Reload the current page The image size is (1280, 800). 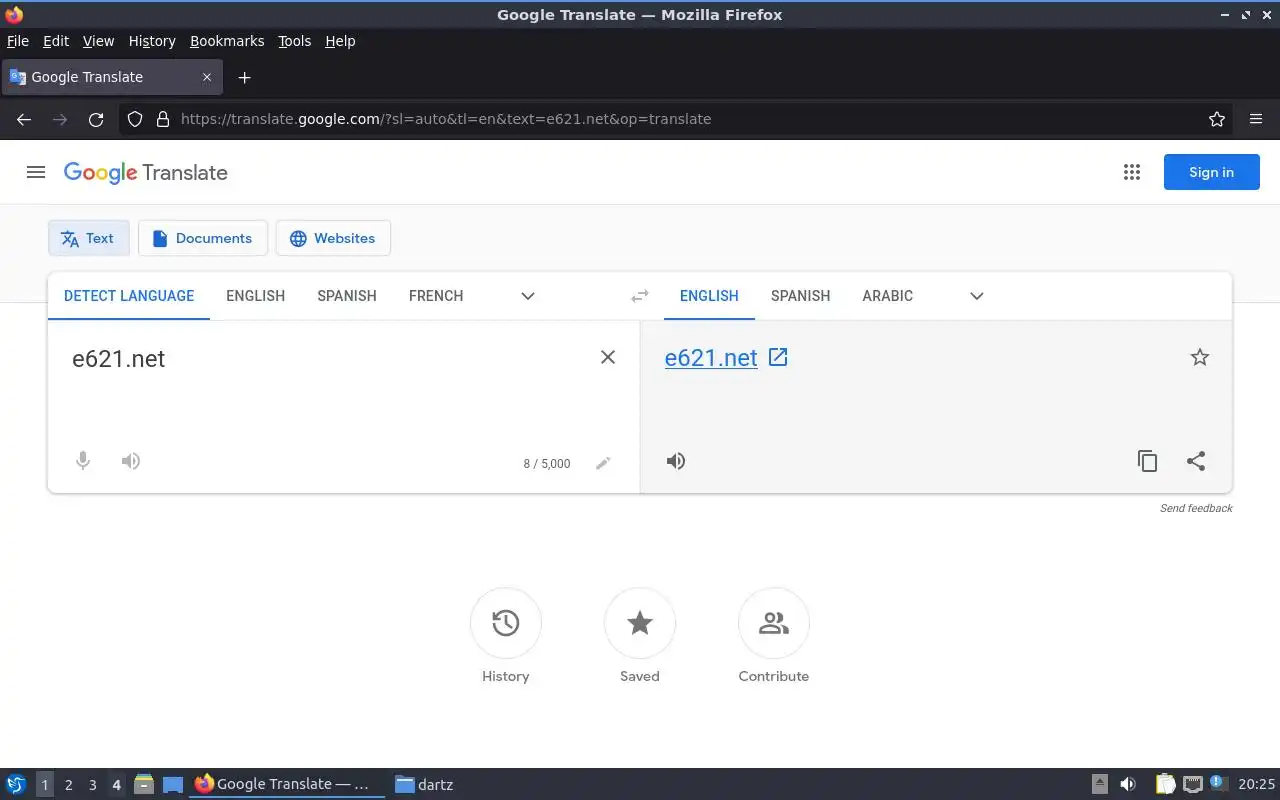[96, 119]
